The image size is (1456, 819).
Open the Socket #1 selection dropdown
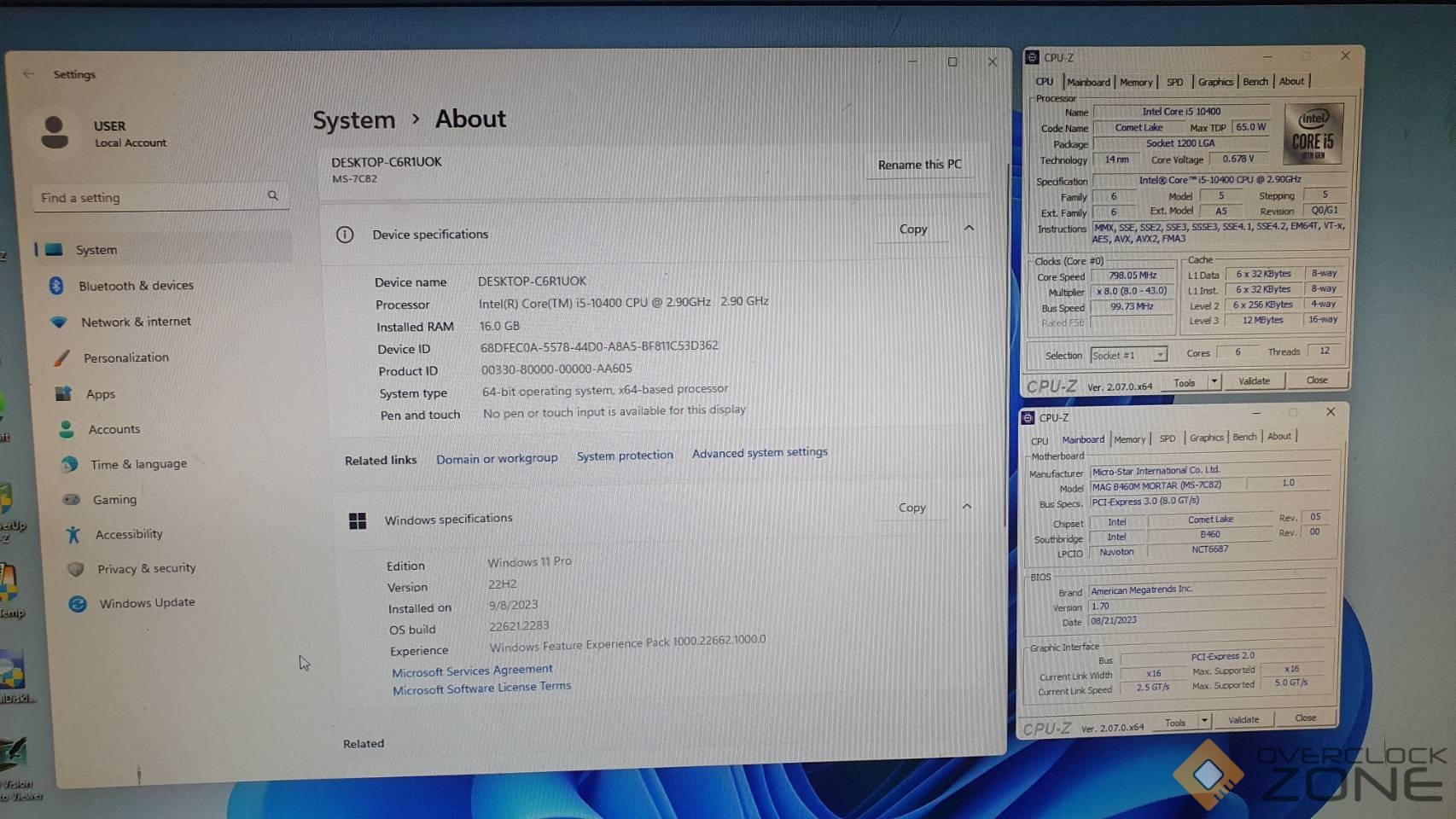pyautogui.click(x=1160, y=355)
